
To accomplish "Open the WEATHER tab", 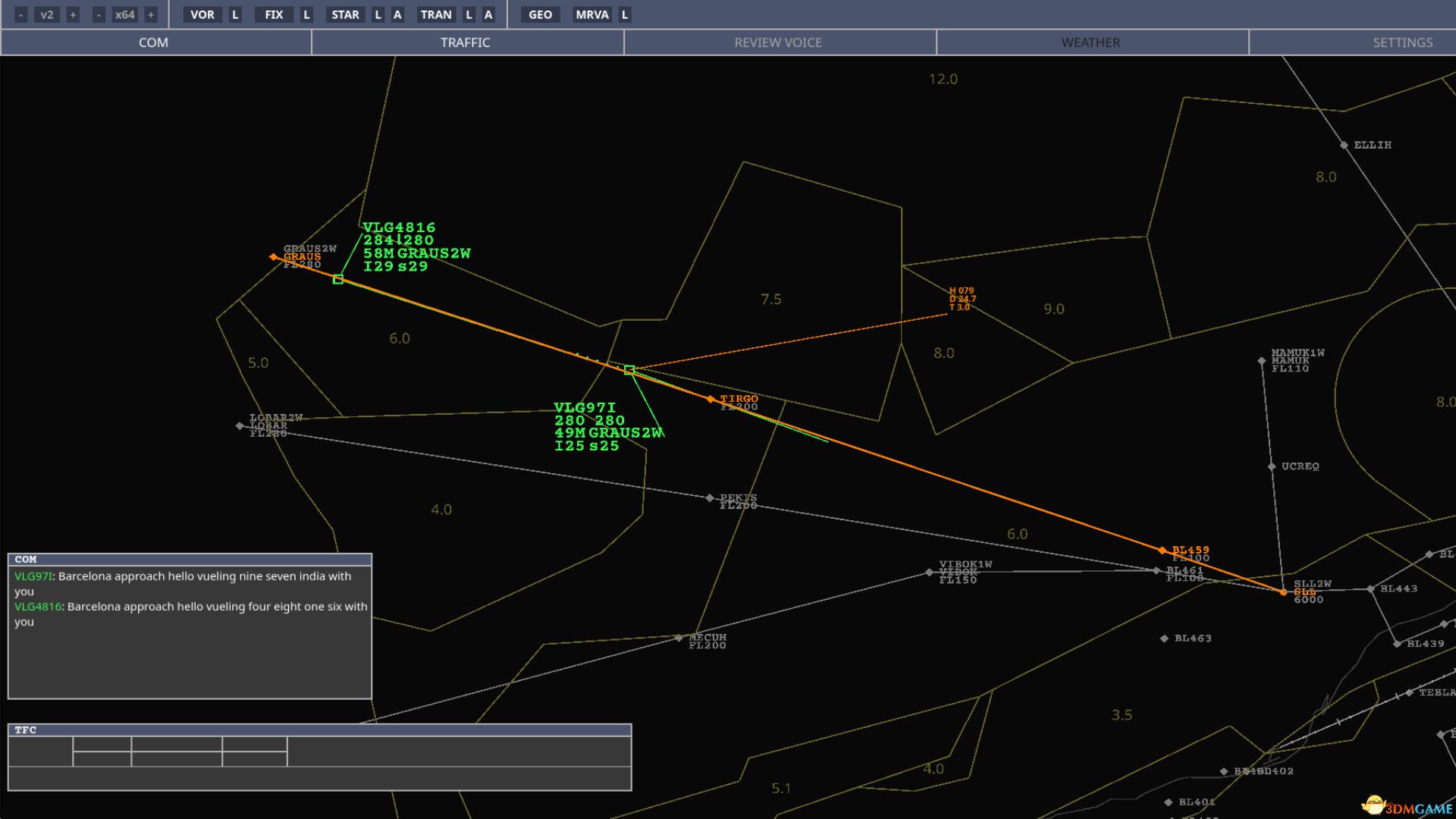I will (x=1090, y=42).
